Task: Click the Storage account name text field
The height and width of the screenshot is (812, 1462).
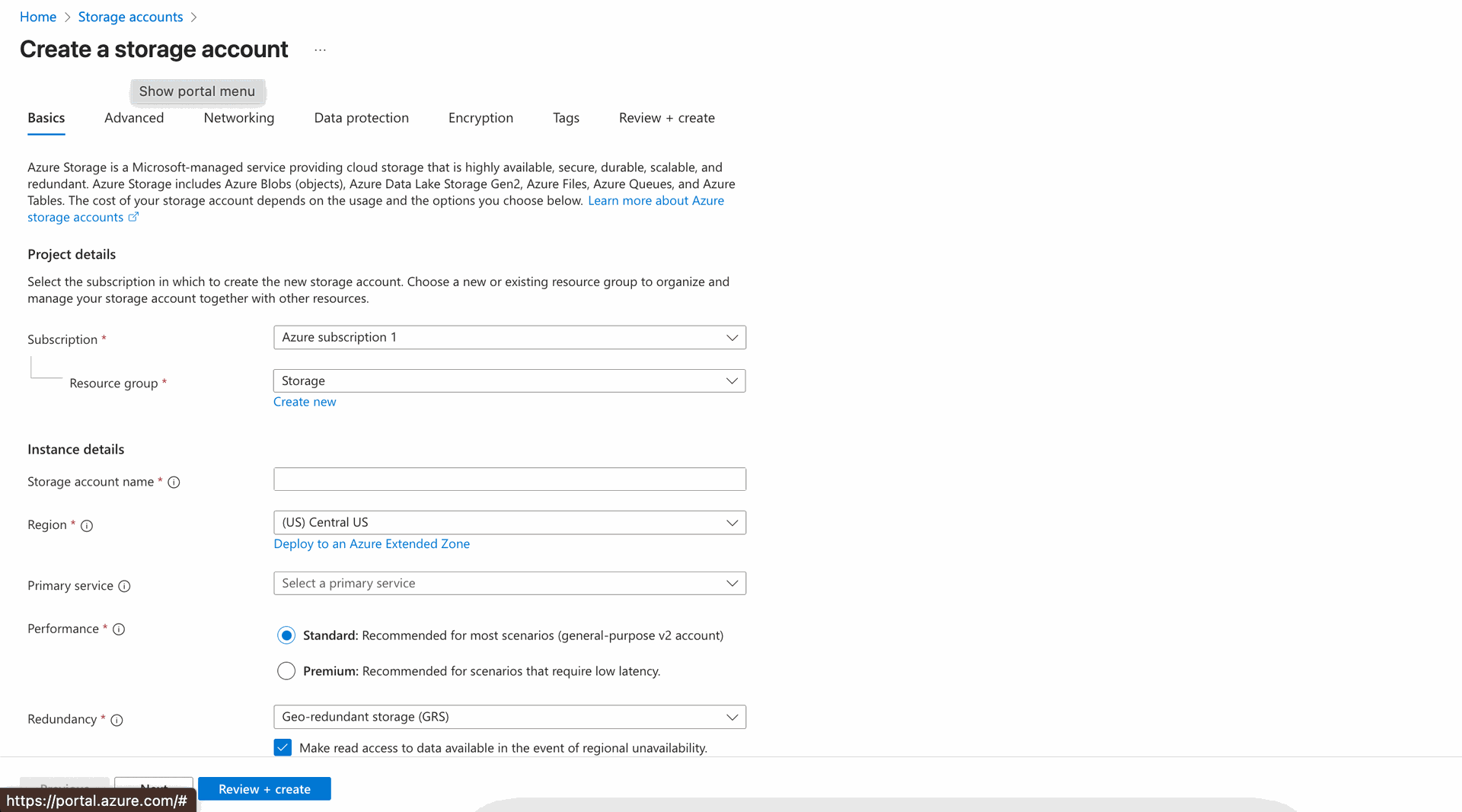Action: (509, 479)
